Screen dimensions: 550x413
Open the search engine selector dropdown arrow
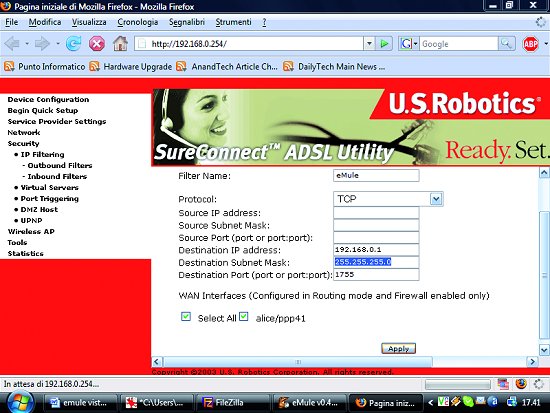click(x=415, y=44)
